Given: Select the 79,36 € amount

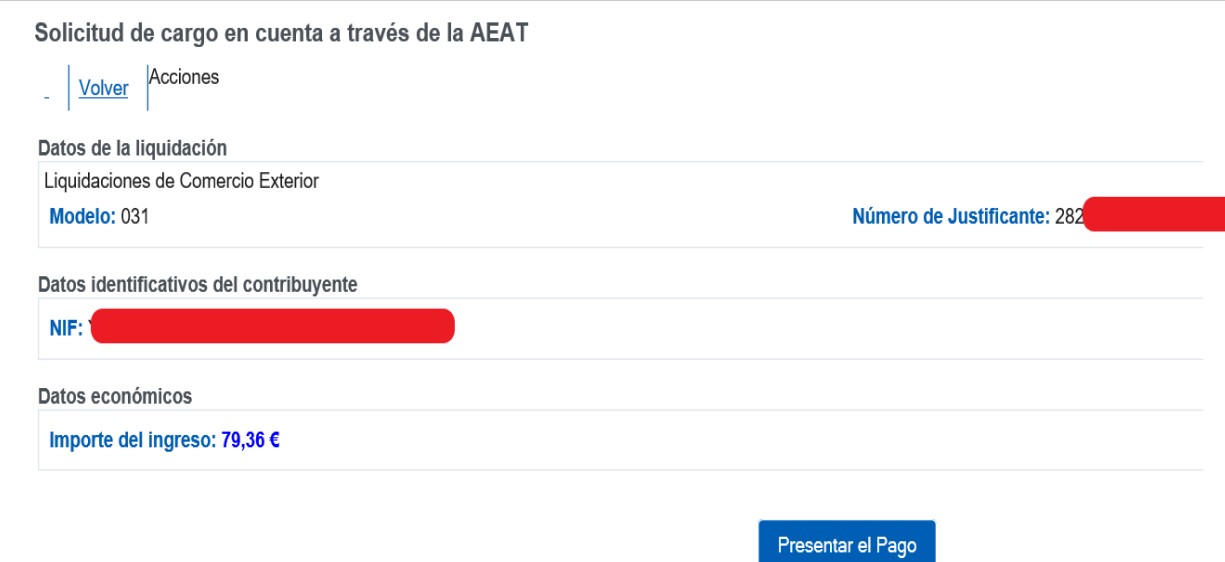Looking at the screenshot, I should [x=245, y=440].
